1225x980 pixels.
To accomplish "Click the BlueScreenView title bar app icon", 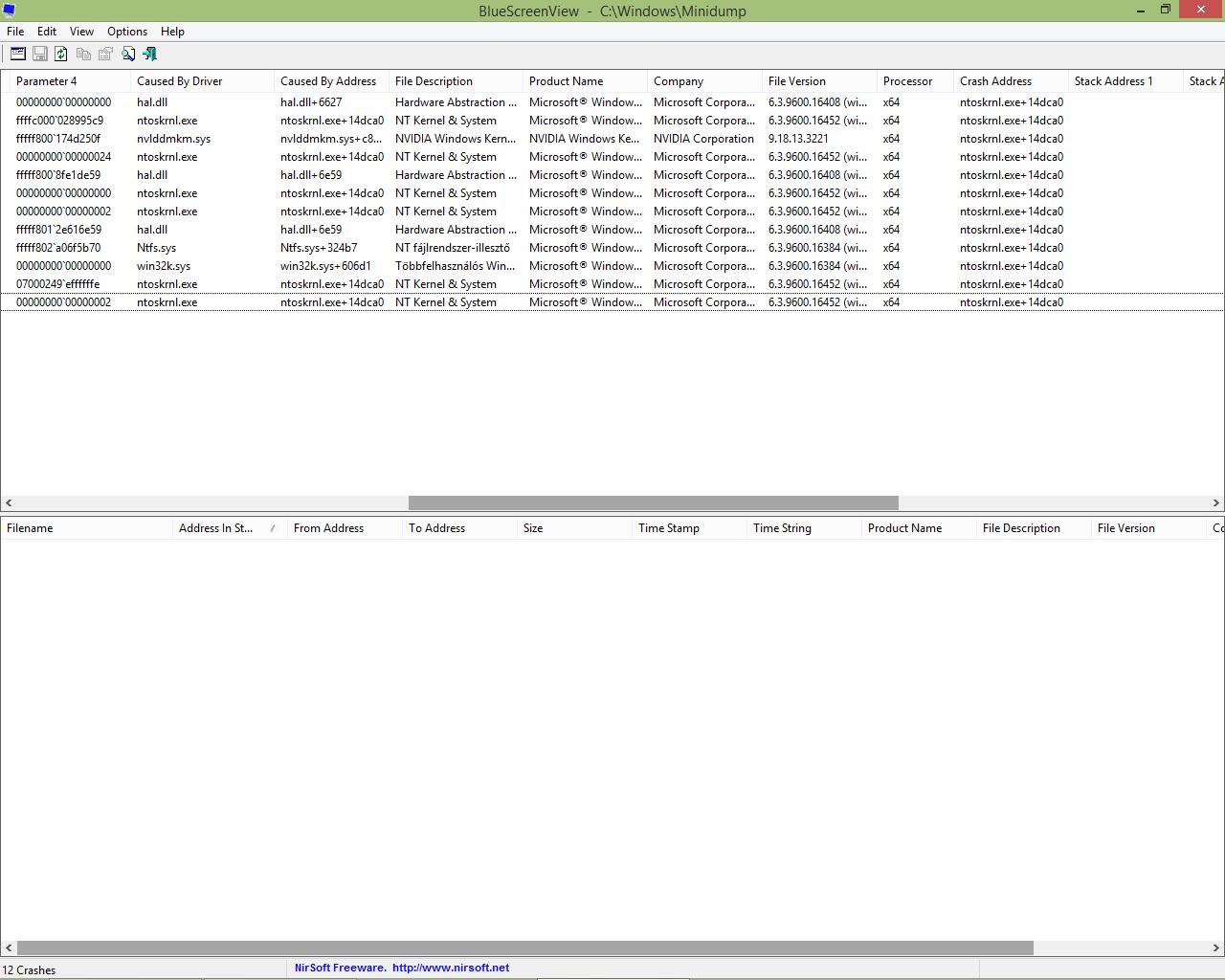I will (x=9, y=11).
